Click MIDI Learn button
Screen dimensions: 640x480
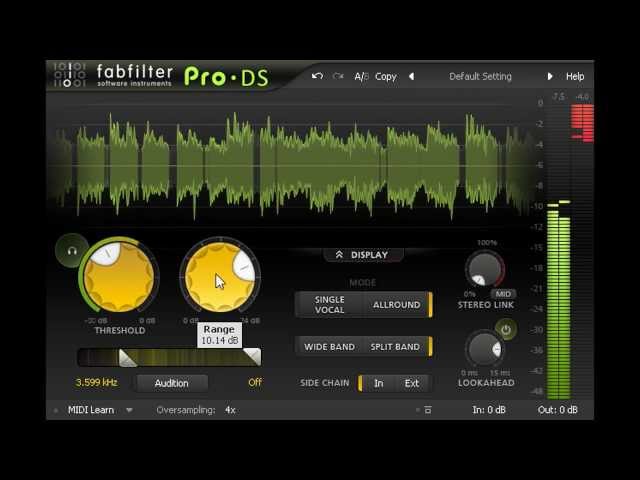click(x=91, y=410)
